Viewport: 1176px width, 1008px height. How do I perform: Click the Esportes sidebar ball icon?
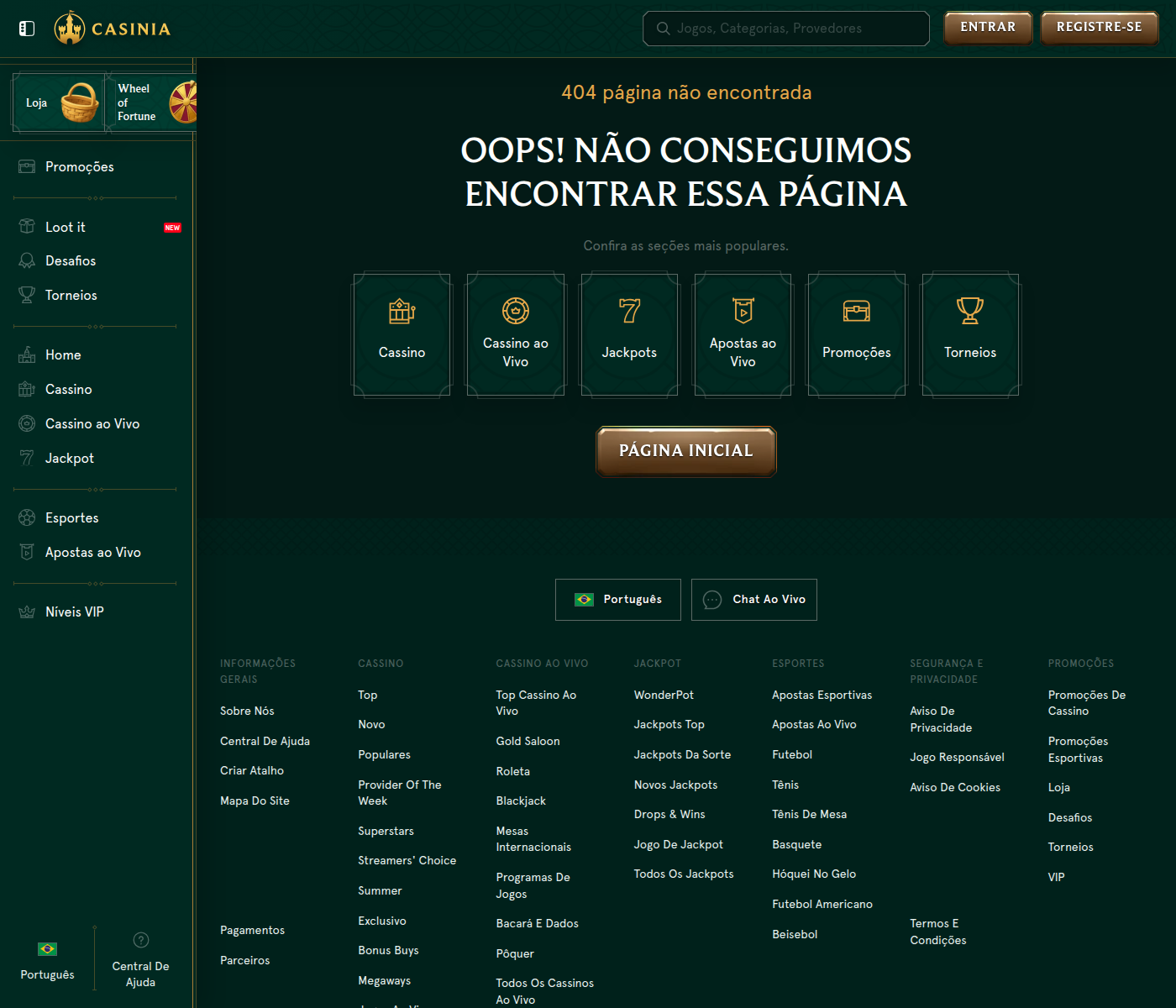(x=27, y=518)
